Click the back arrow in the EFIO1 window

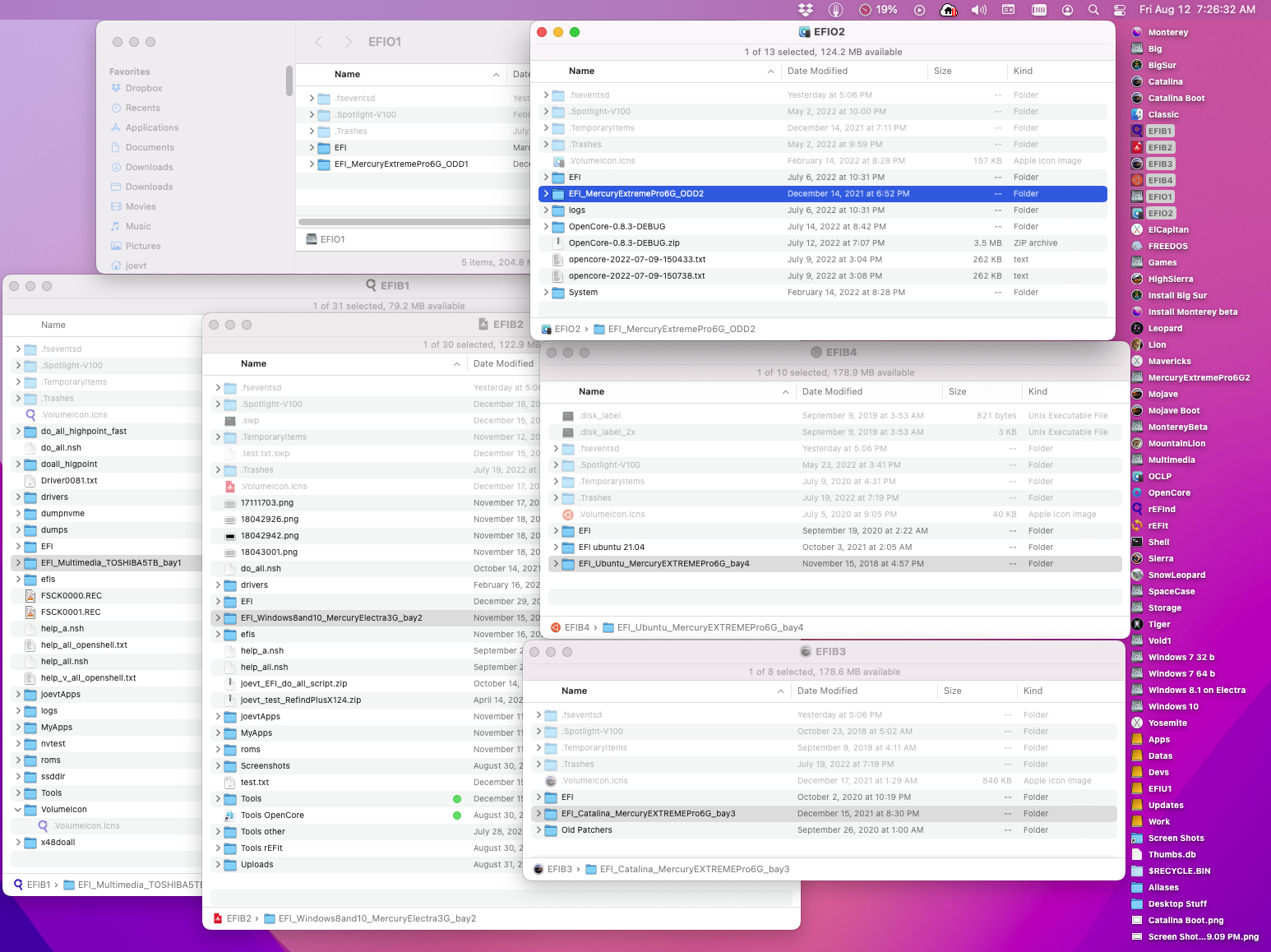pos(319,42)
